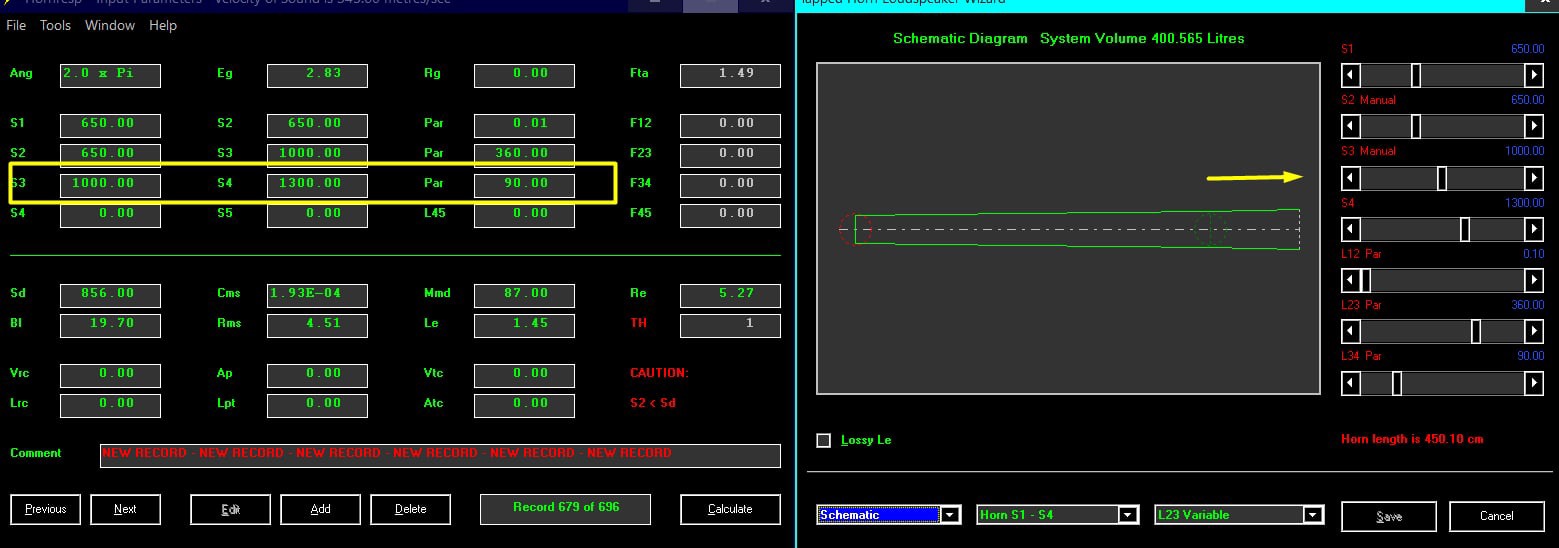Click the S1 field showing 650.00
1559x548 pixels.
coord(110,126)
